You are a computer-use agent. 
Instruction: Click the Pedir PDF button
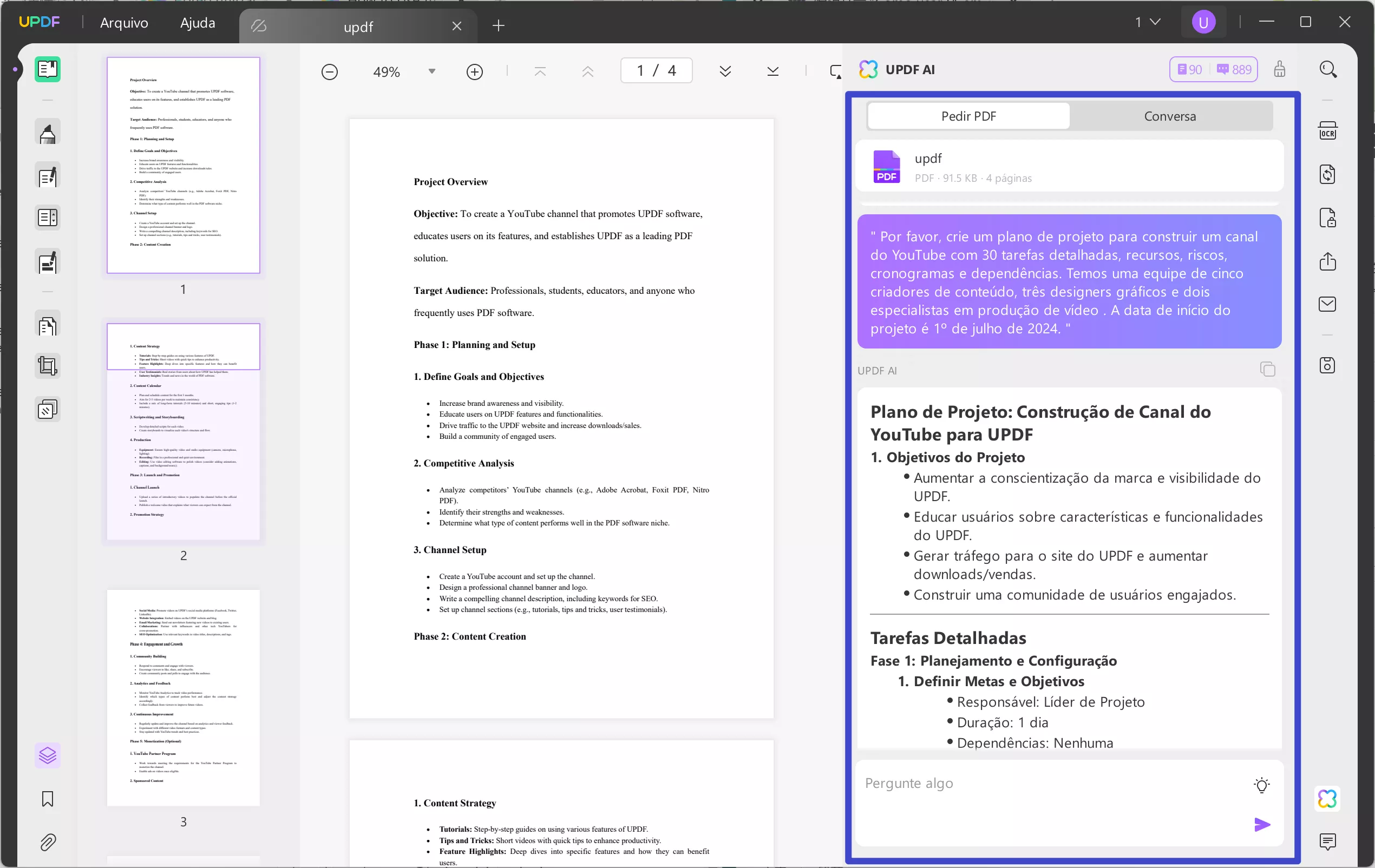click(968, 116)
